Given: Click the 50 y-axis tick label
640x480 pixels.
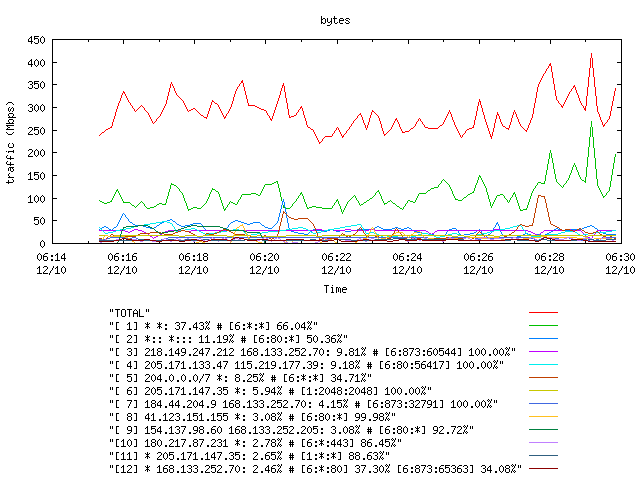Looking at the screenshot, I should click(x=40, y=221).
